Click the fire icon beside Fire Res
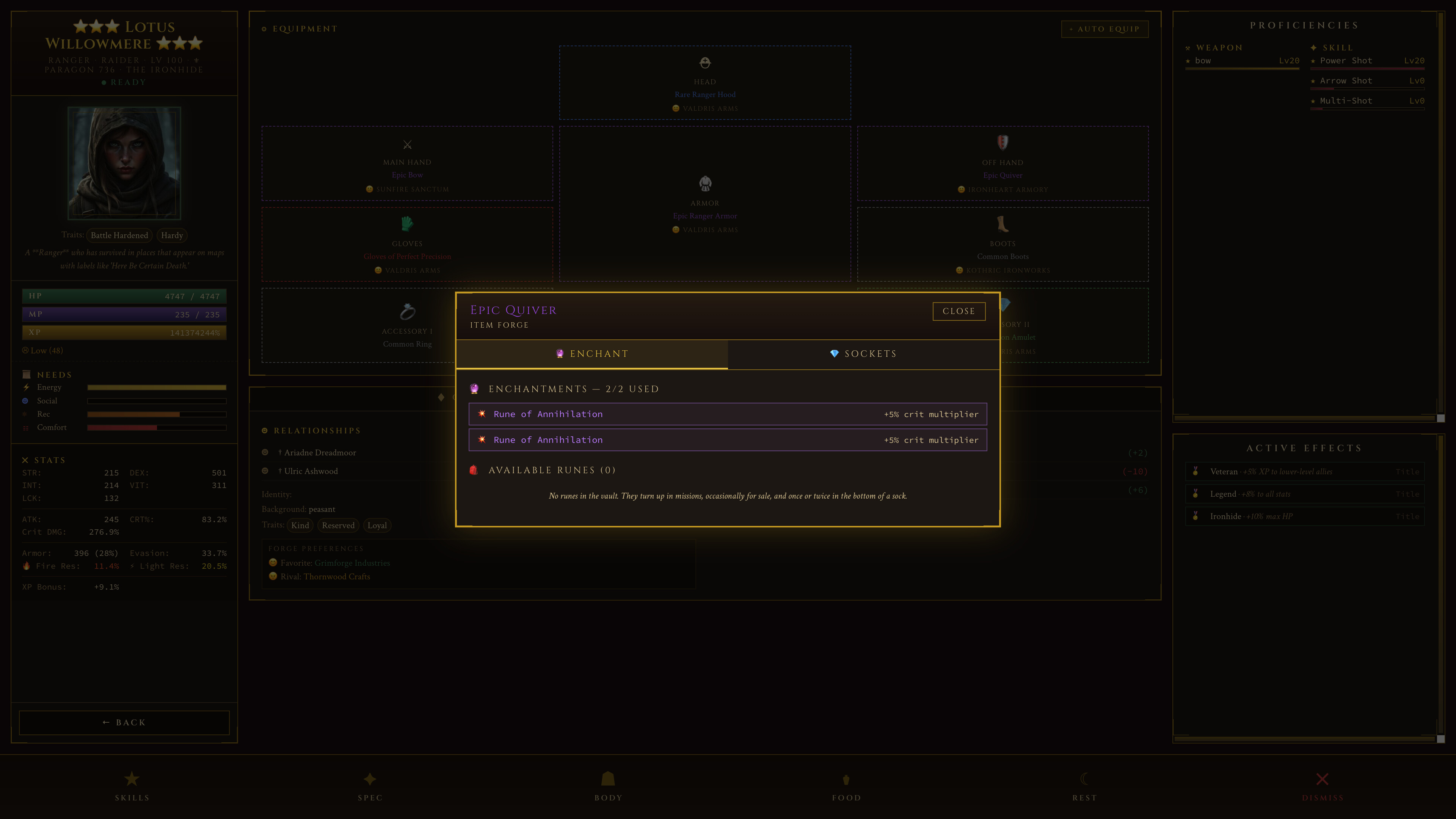The image size is (1456, 819). click(x=26, y=566)
